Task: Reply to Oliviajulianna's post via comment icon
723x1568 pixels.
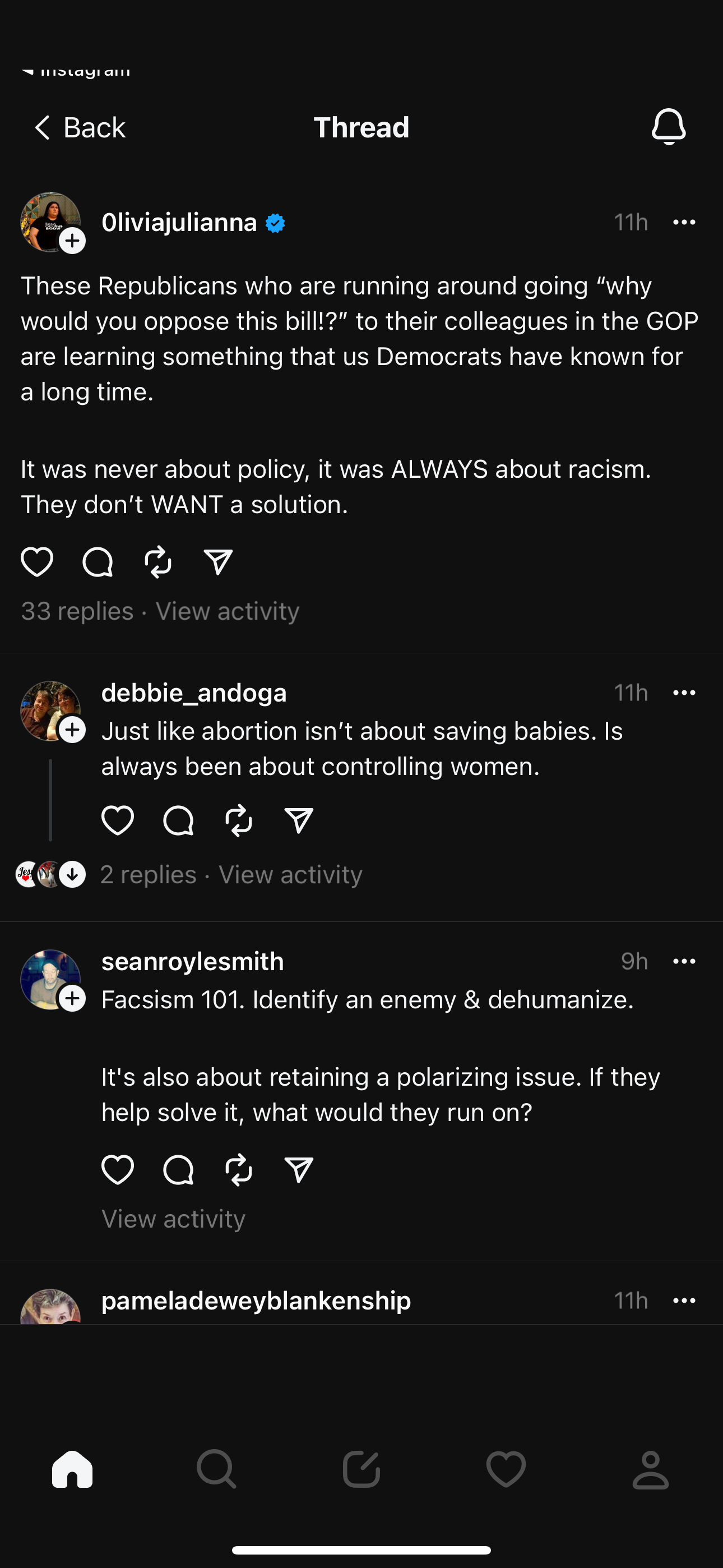Action: pos(98,561)
